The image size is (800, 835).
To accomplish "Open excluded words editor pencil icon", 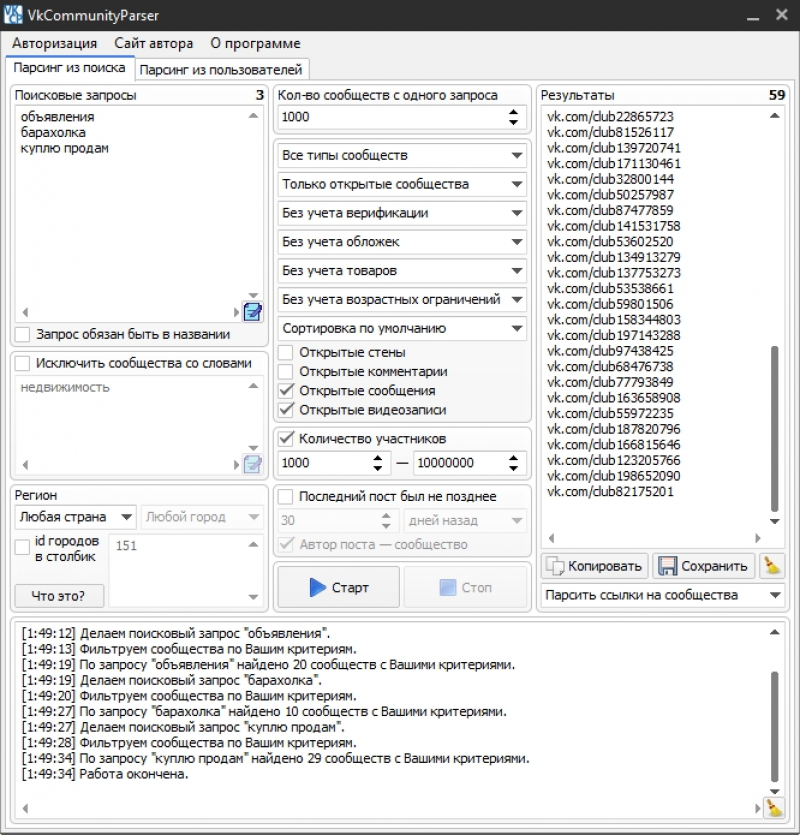I will click(252, 464).
